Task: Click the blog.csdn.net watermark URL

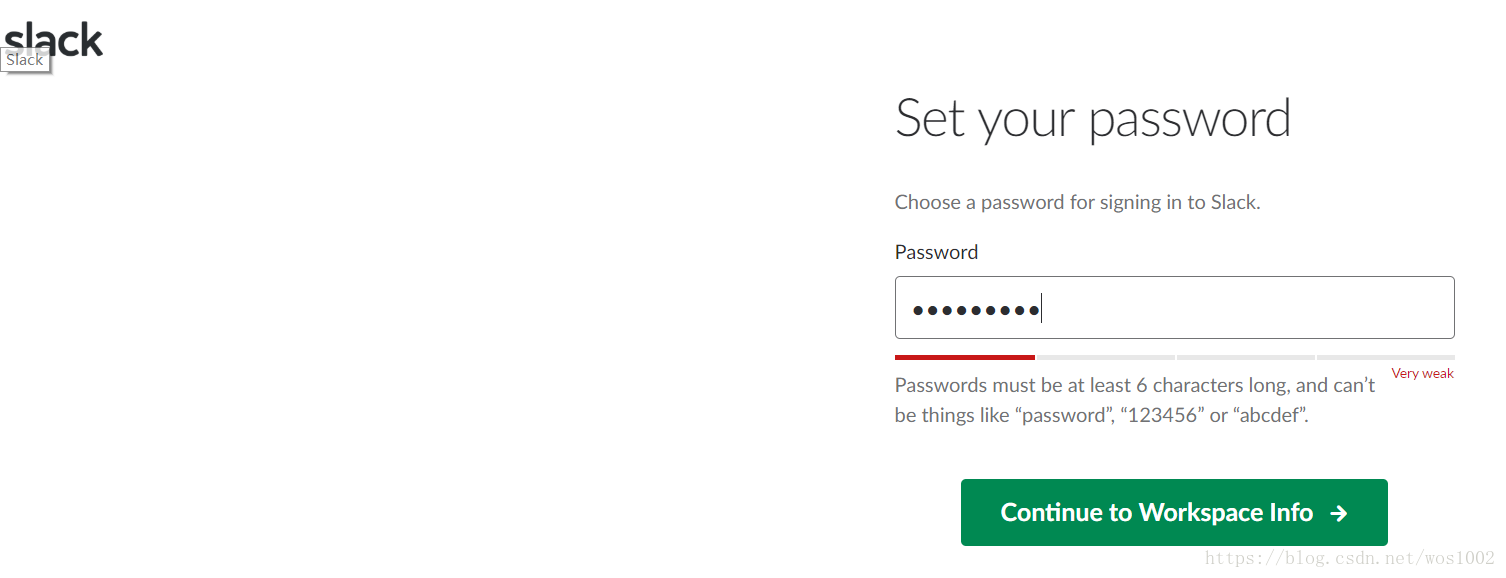Action: coord(1350,559)
